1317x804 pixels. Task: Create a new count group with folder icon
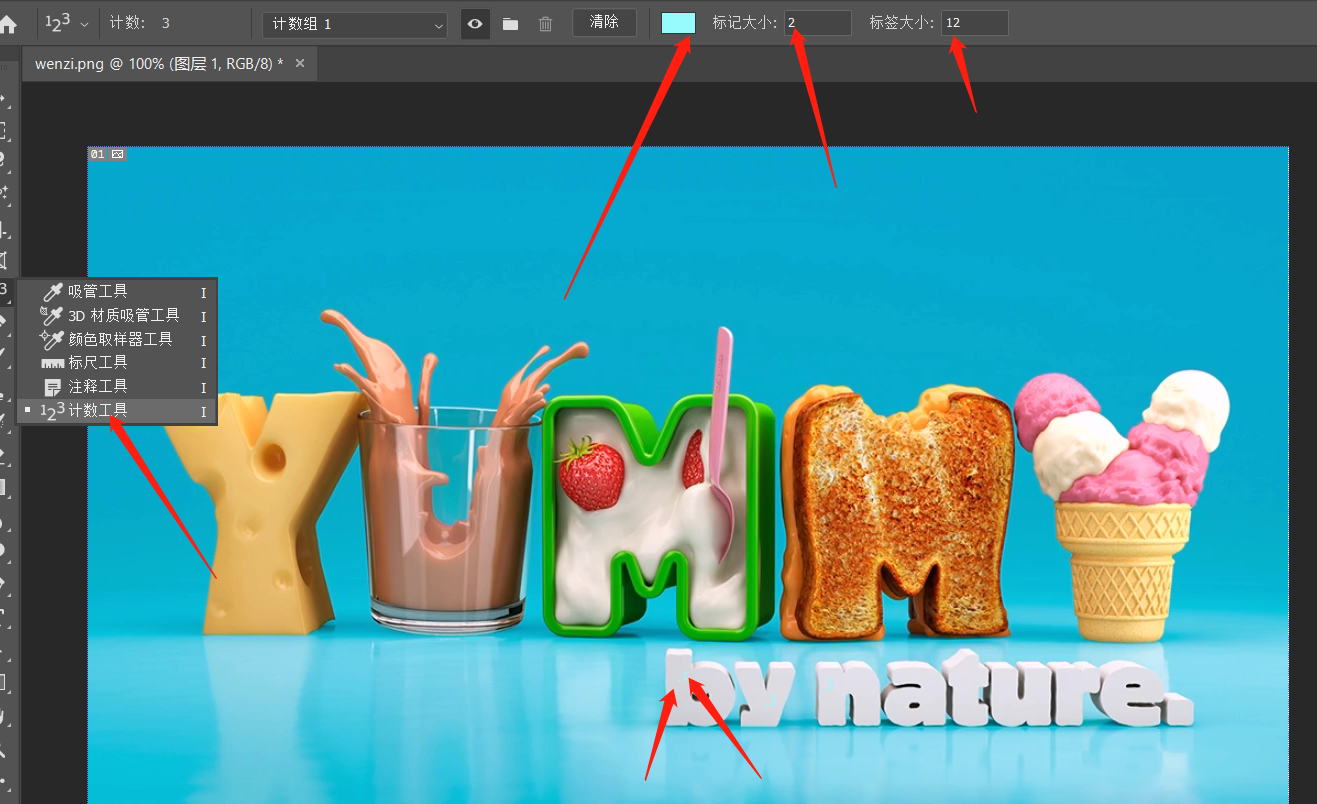pos(511,24)
